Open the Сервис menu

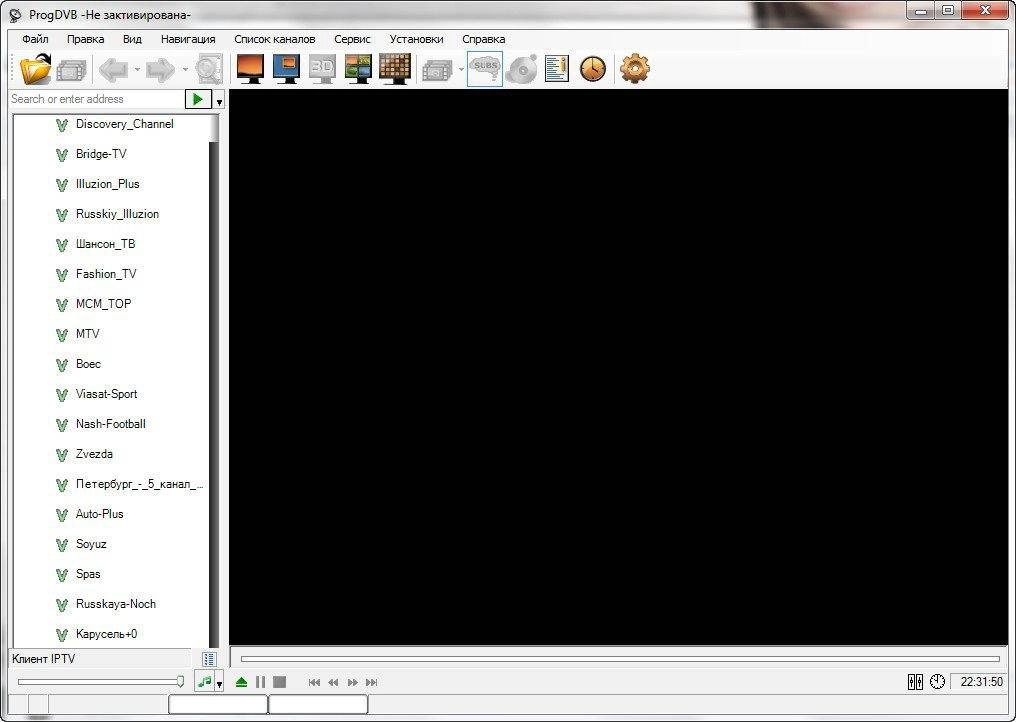tap(352, 39)
